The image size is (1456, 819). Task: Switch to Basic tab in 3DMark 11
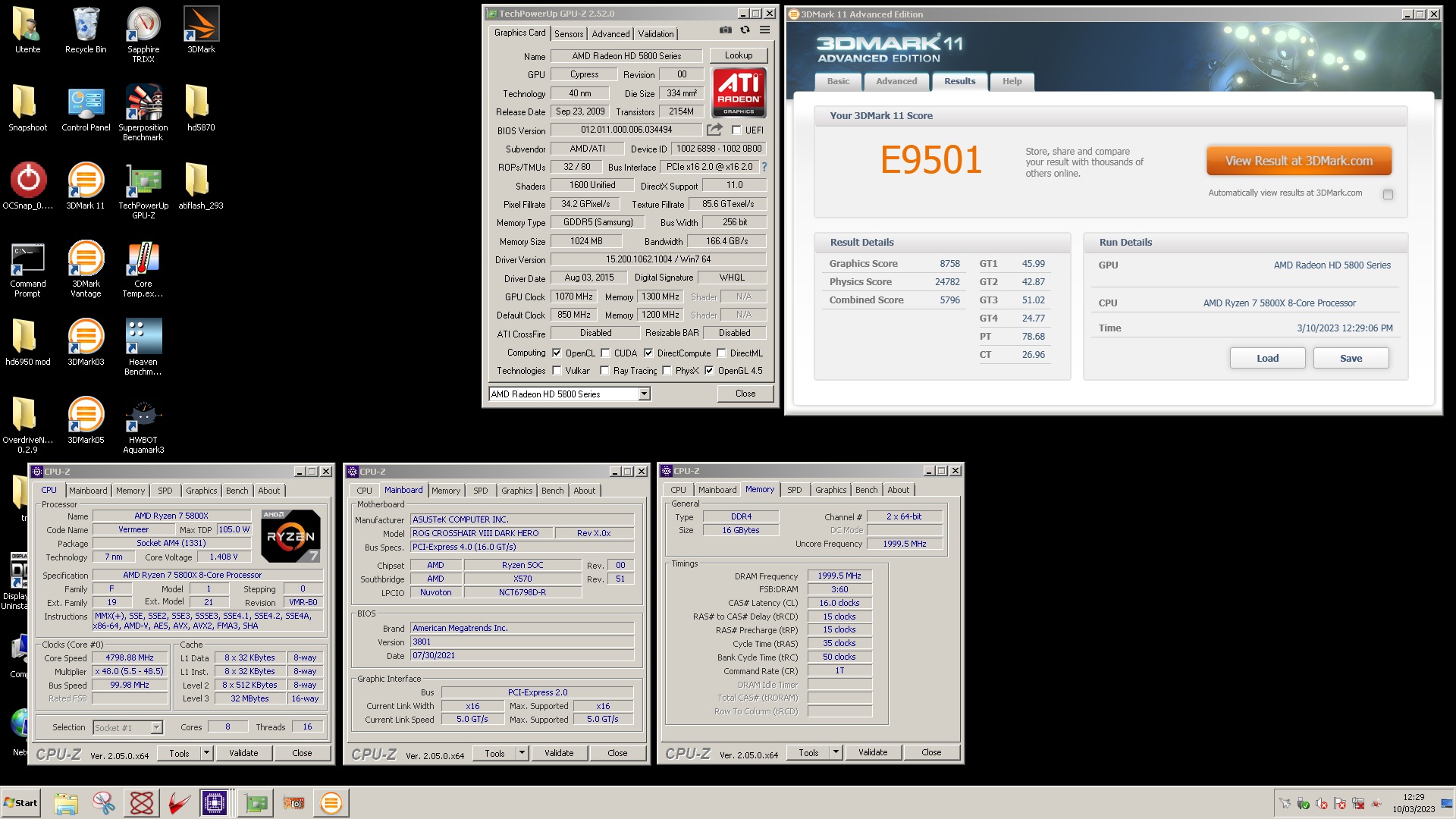pyautogui.click(x=838, y=81)
